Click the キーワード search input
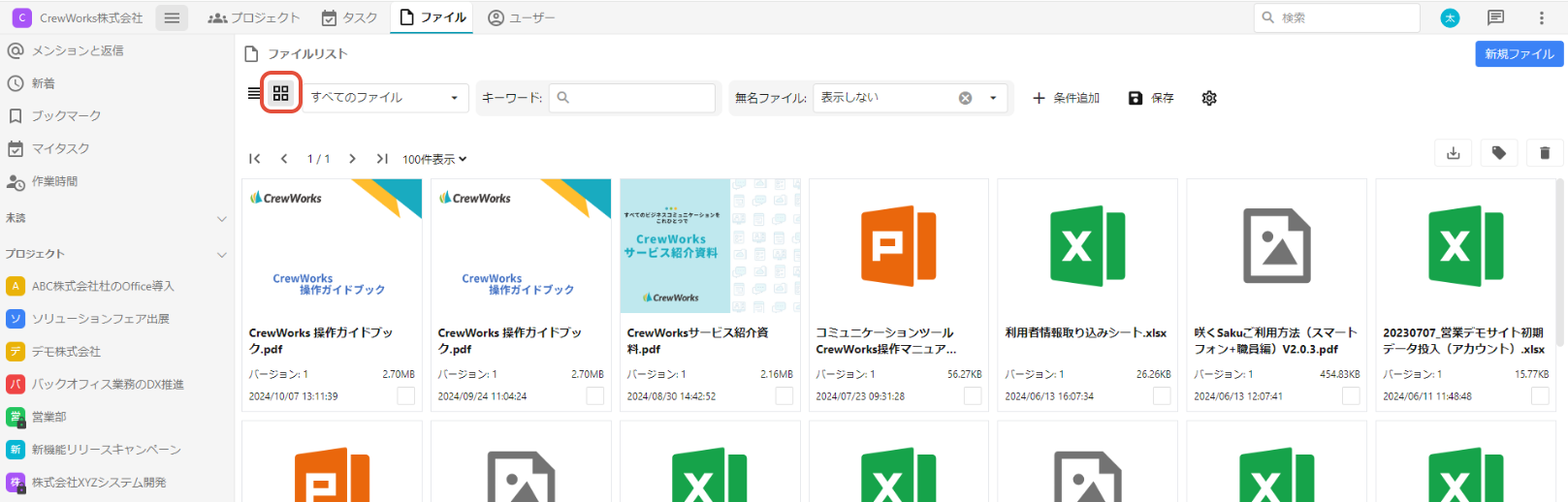This screenshot has height=502, width=1568. pos(632,98)
